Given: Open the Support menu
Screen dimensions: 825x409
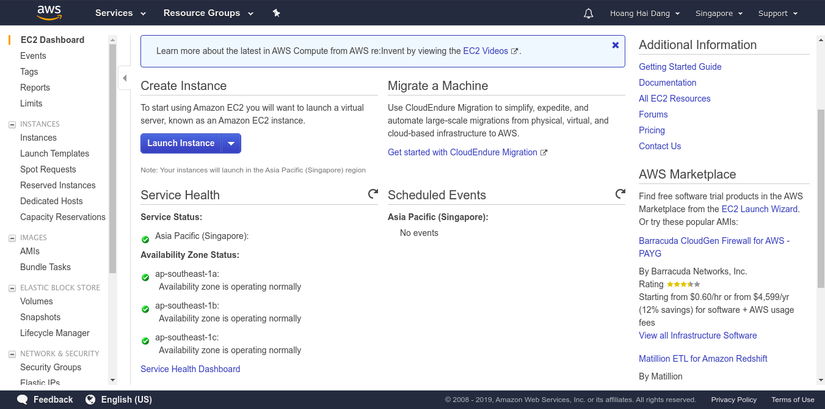Looking at the screenshot, I should click(x=778, y=14).
